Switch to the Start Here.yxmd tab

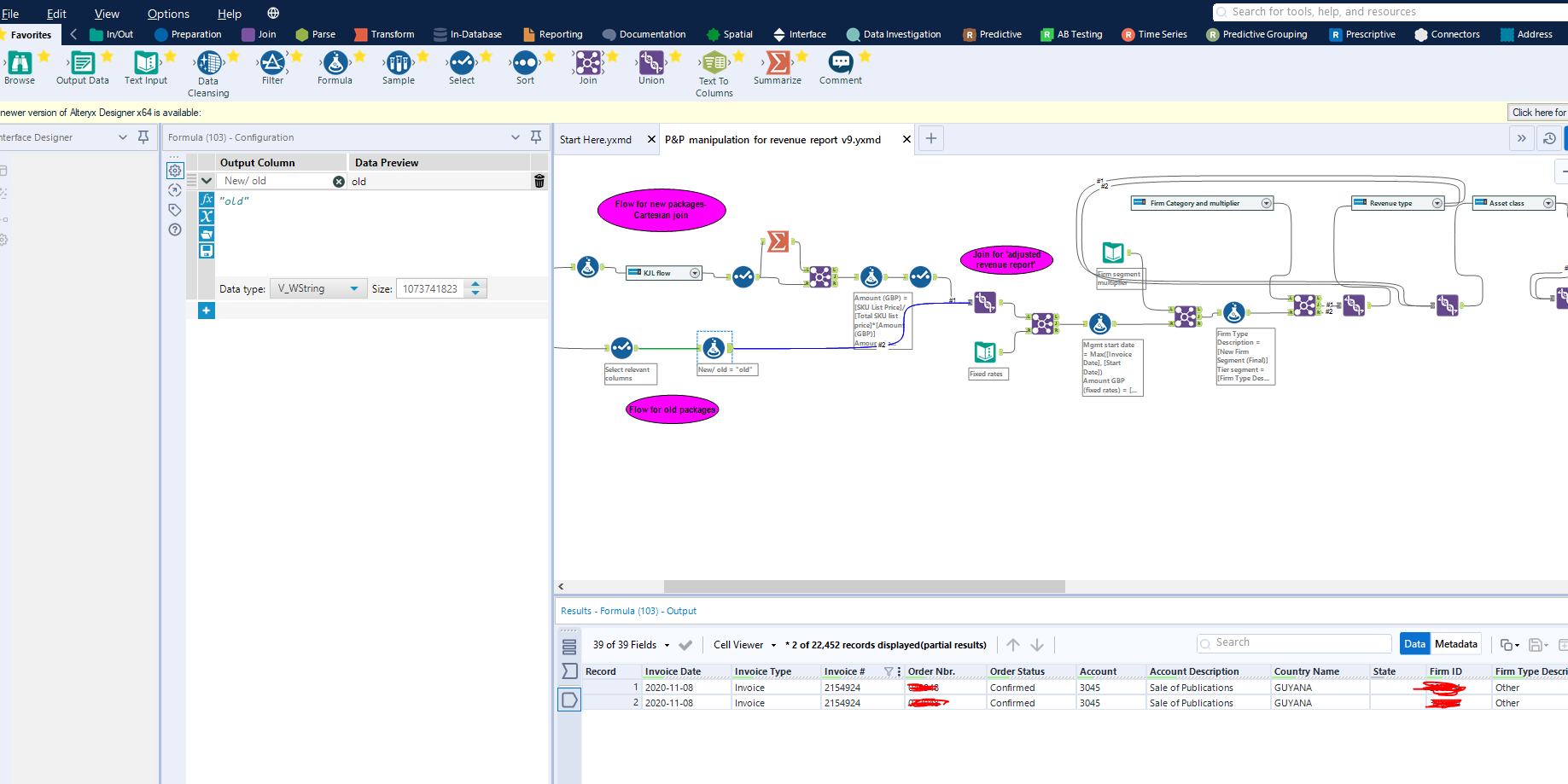pyautogui.click(x=597, y=139)
